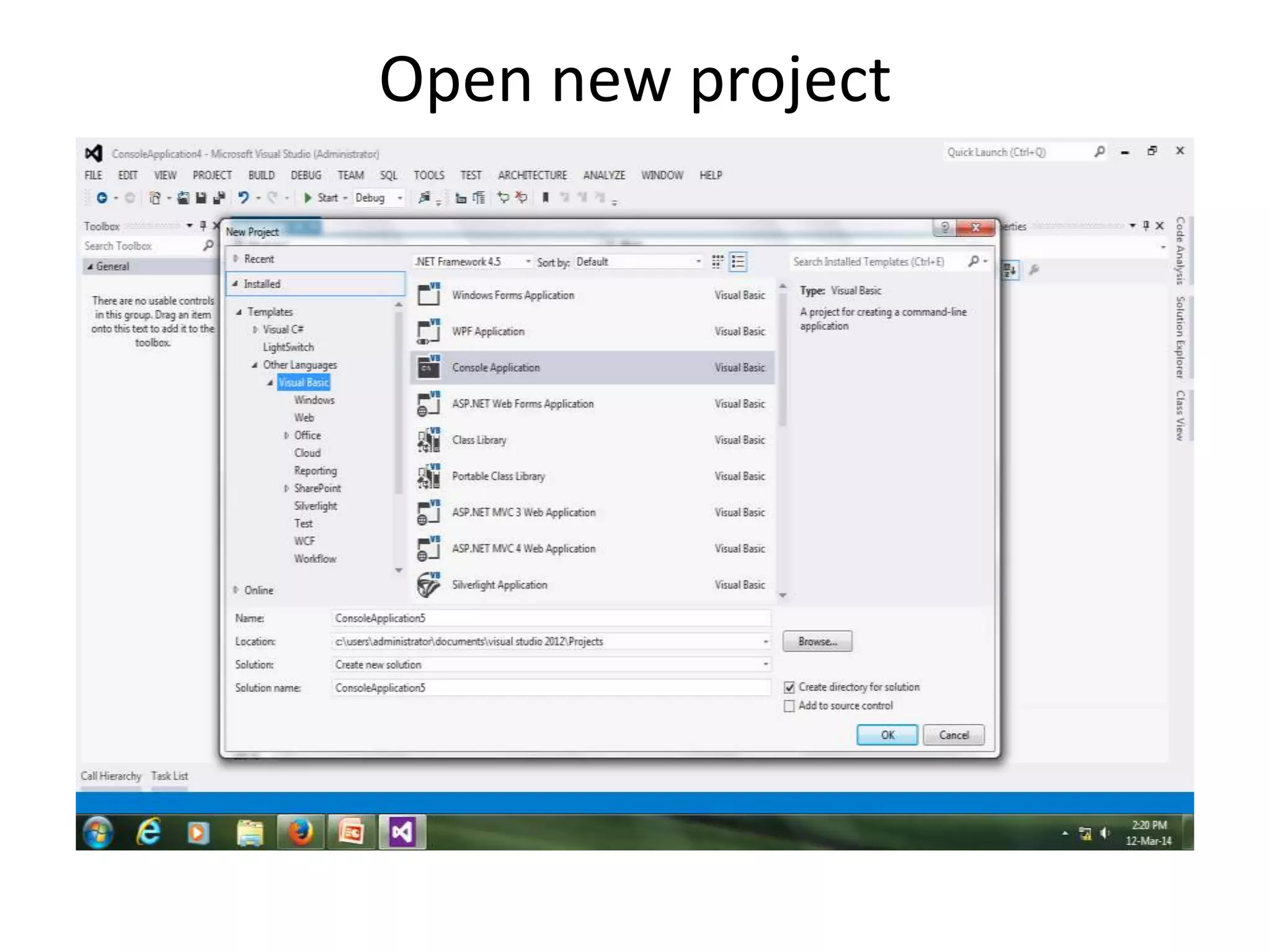Switch templates to medium list view
Image resolution: width=1270 pixels, height=952 pixels.
738,262
